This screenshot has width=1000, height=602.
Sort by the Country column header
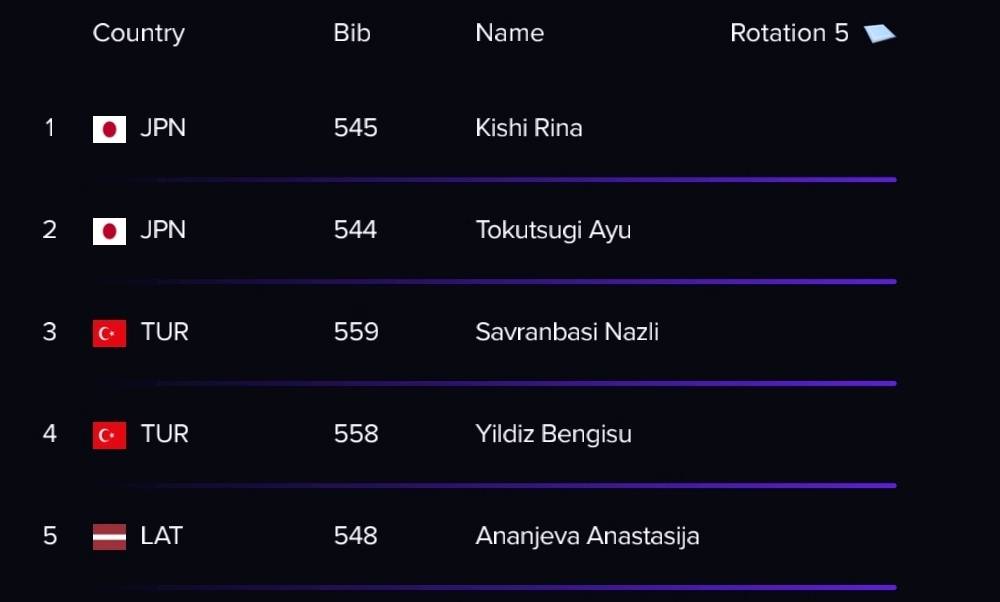click(138, 33)
